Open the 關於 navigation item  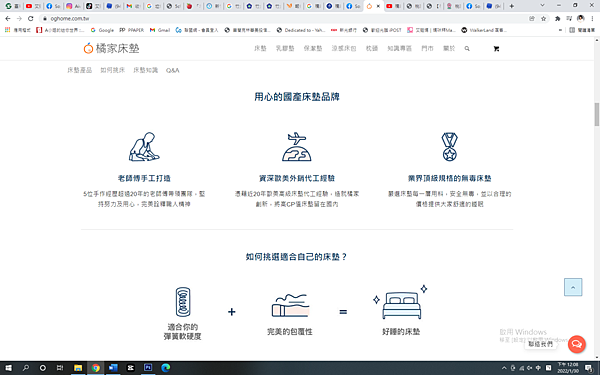[x=449, y=49]
